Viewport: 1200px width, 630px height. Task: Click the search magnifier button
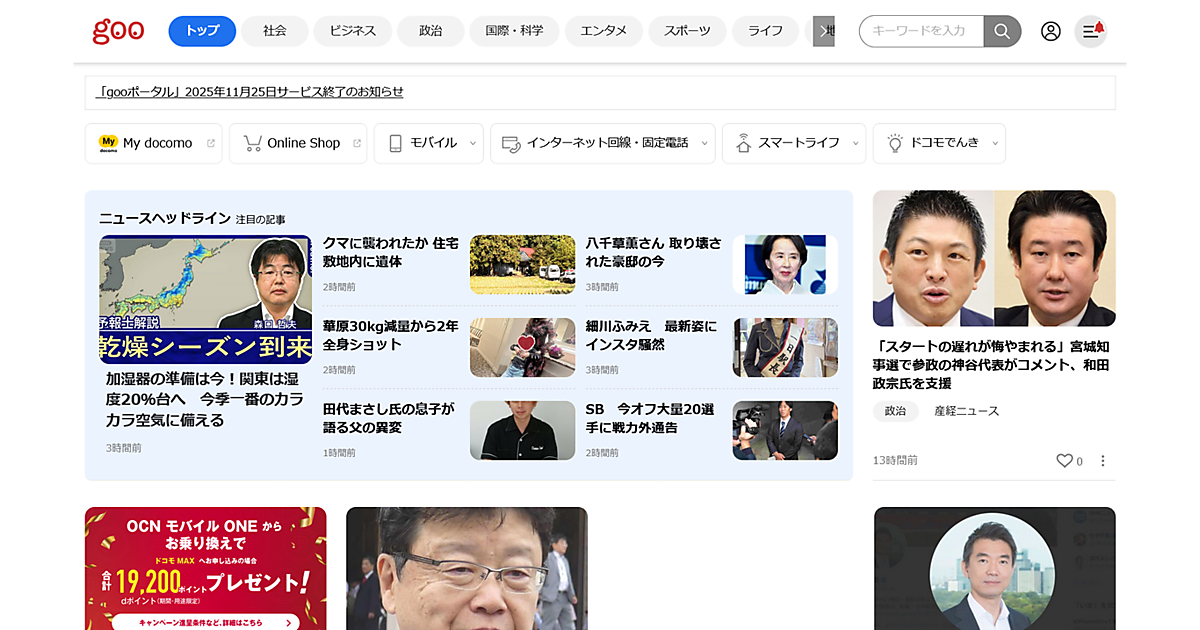tap(1002, 31)
